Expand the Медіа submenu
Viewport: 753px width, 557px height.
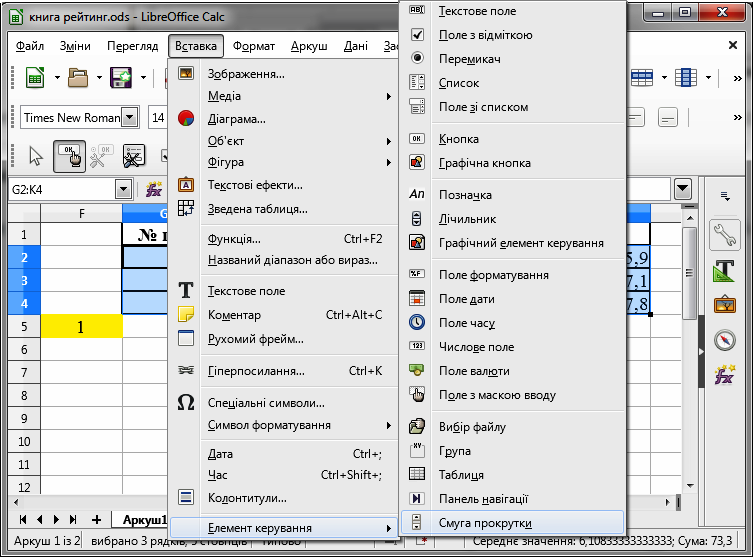[x=284, y=96]
